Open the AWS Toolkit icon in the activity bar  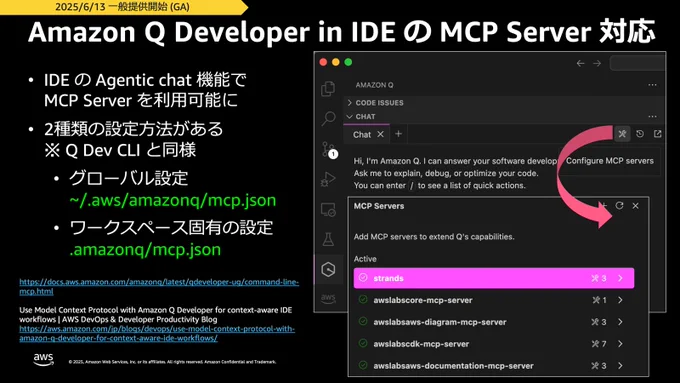(x=328, y=298)
